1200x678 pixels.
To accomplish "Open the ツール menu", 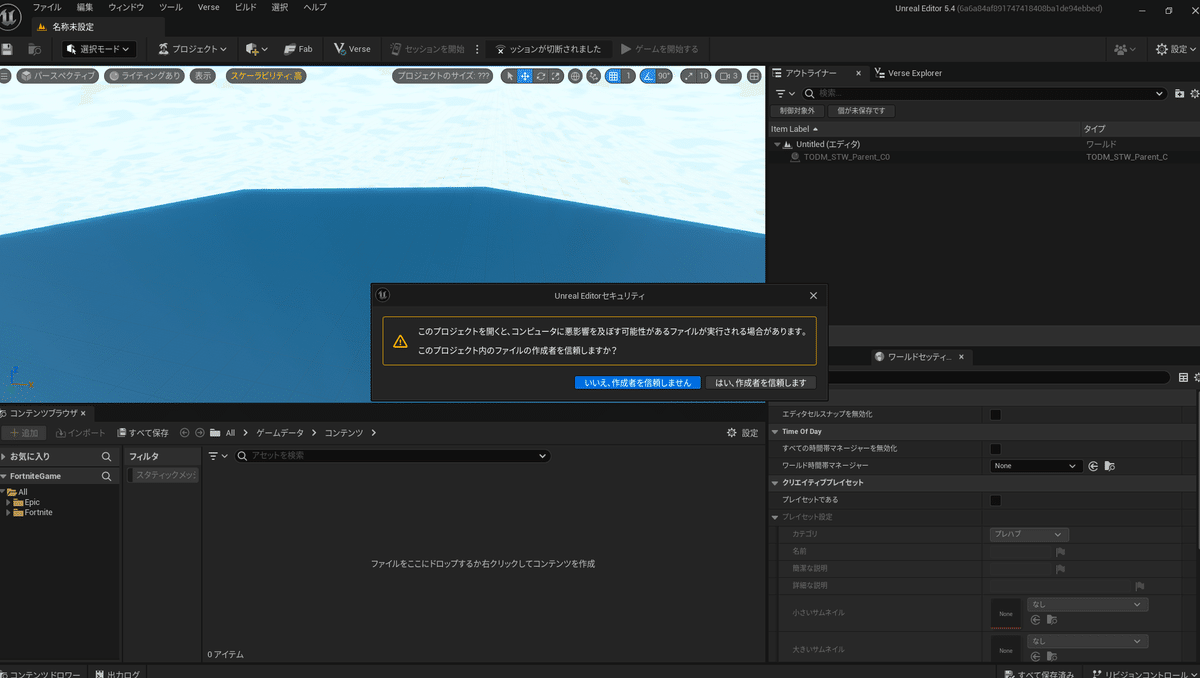I will [x=171, y=7].
